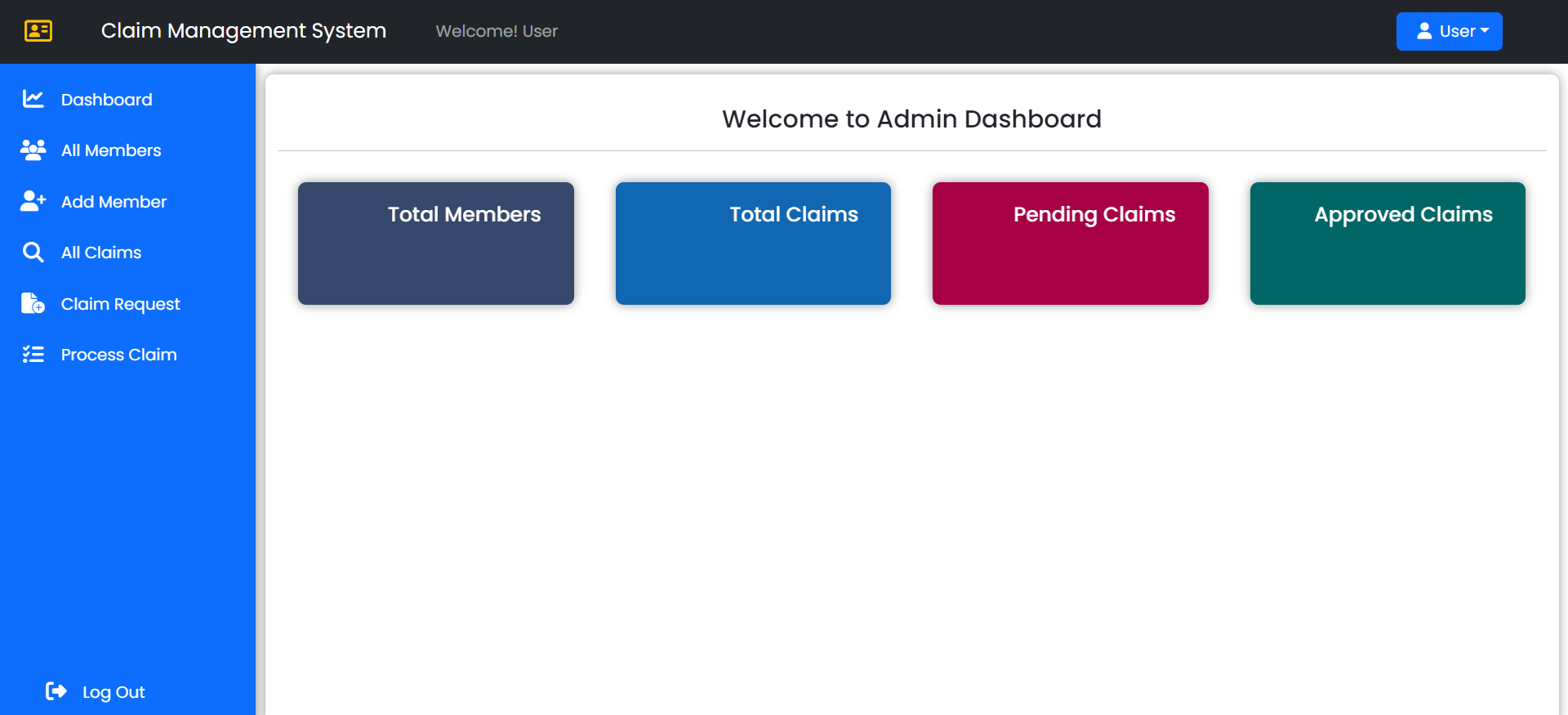
Task: Go to All Members page
Action: [x=111, y=150]
